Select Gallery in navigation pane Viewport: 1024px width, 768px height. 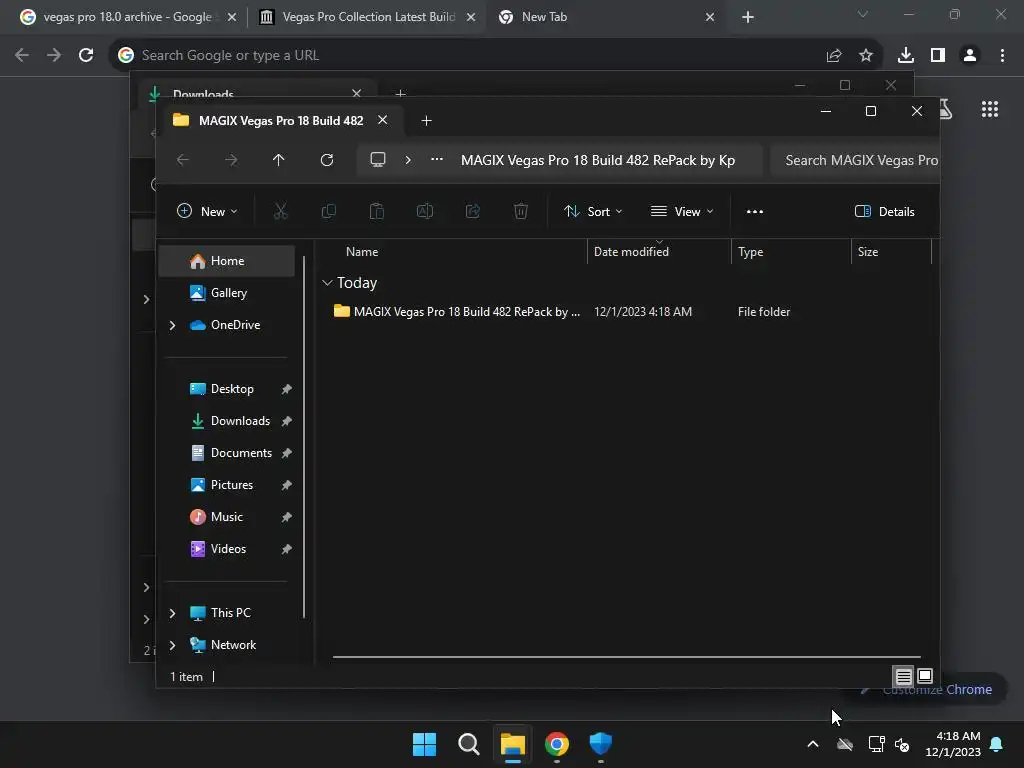(x=227, y=293)
